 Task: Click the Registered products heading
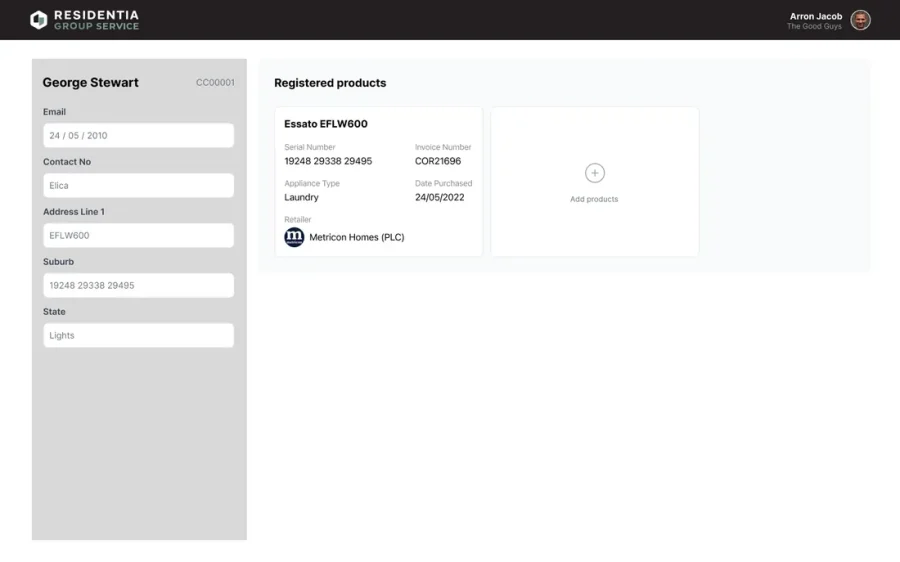(330, 83)
